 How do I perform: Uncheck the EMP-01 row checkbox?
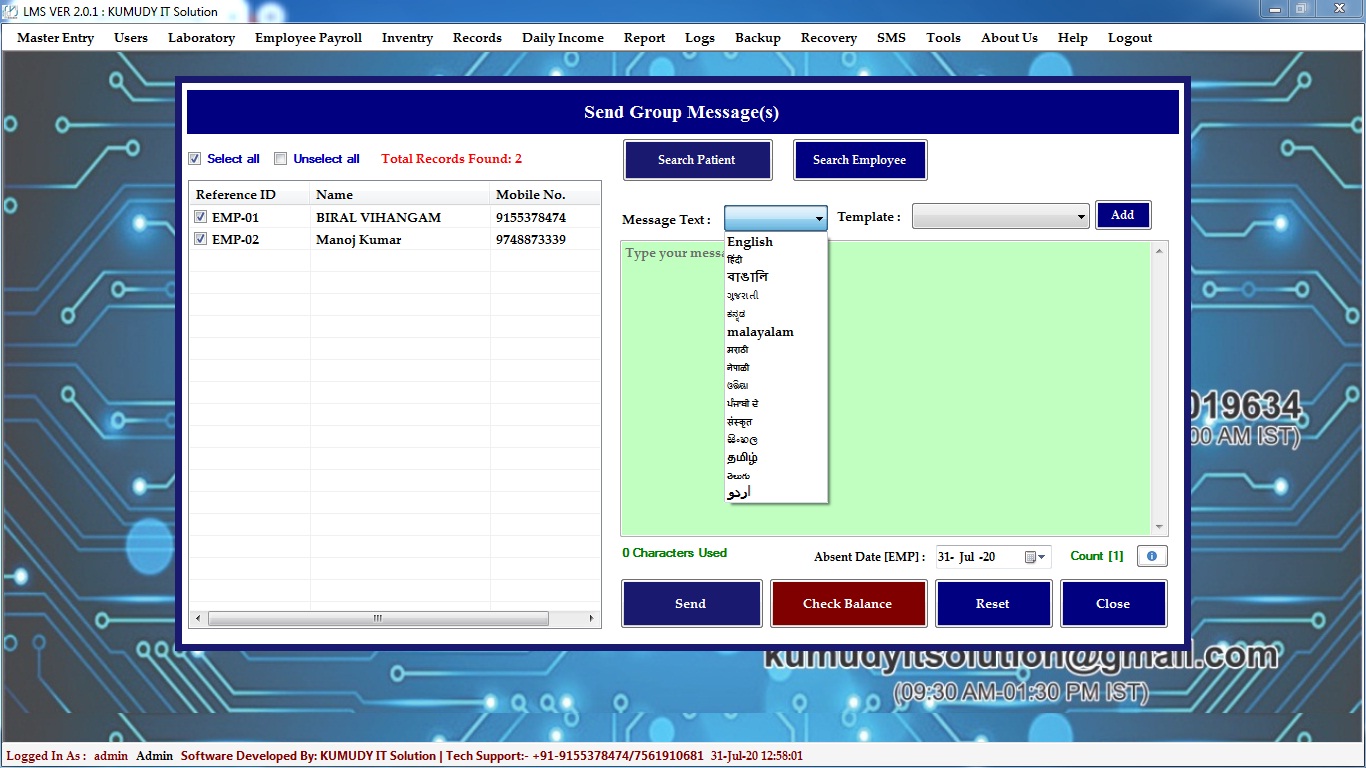[x=201, y=217]
